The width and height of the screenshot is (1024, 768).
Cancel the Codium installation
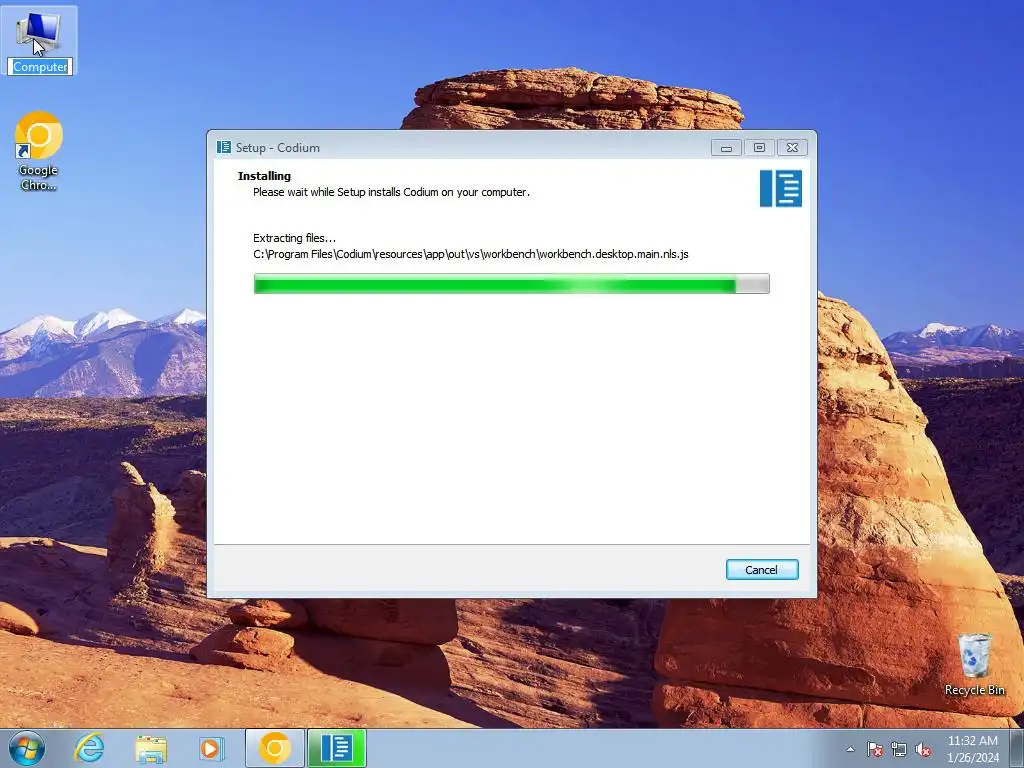pyautogui.click(x=761, y=569)
